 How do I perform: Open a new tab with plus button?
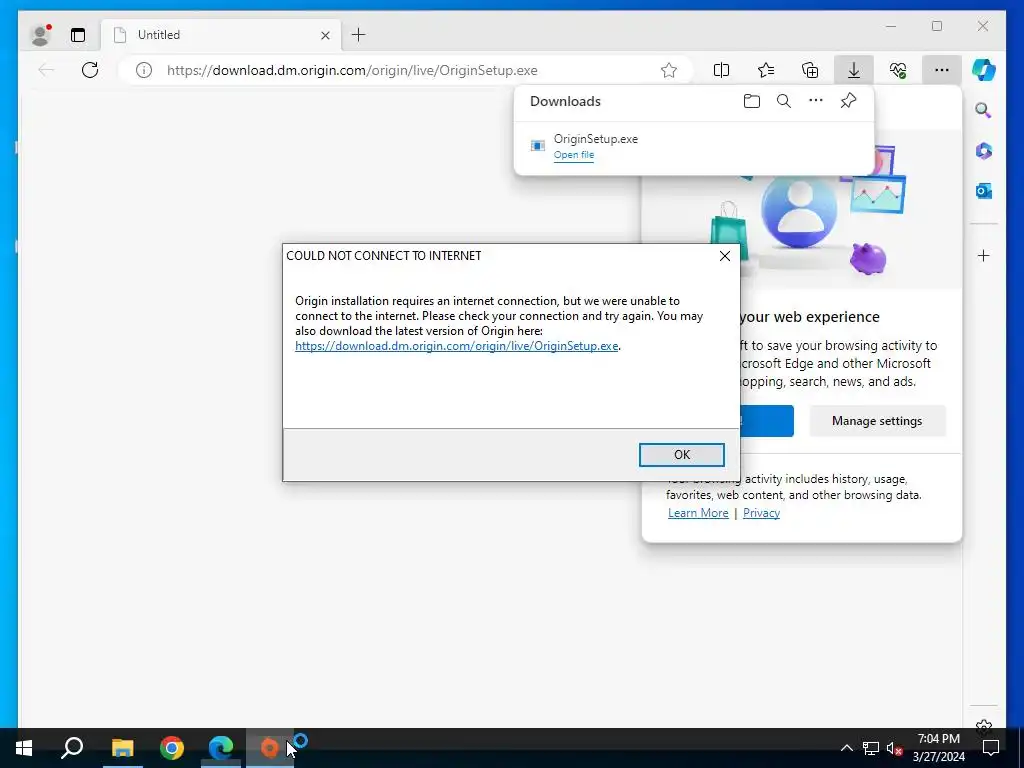[359, 35]
